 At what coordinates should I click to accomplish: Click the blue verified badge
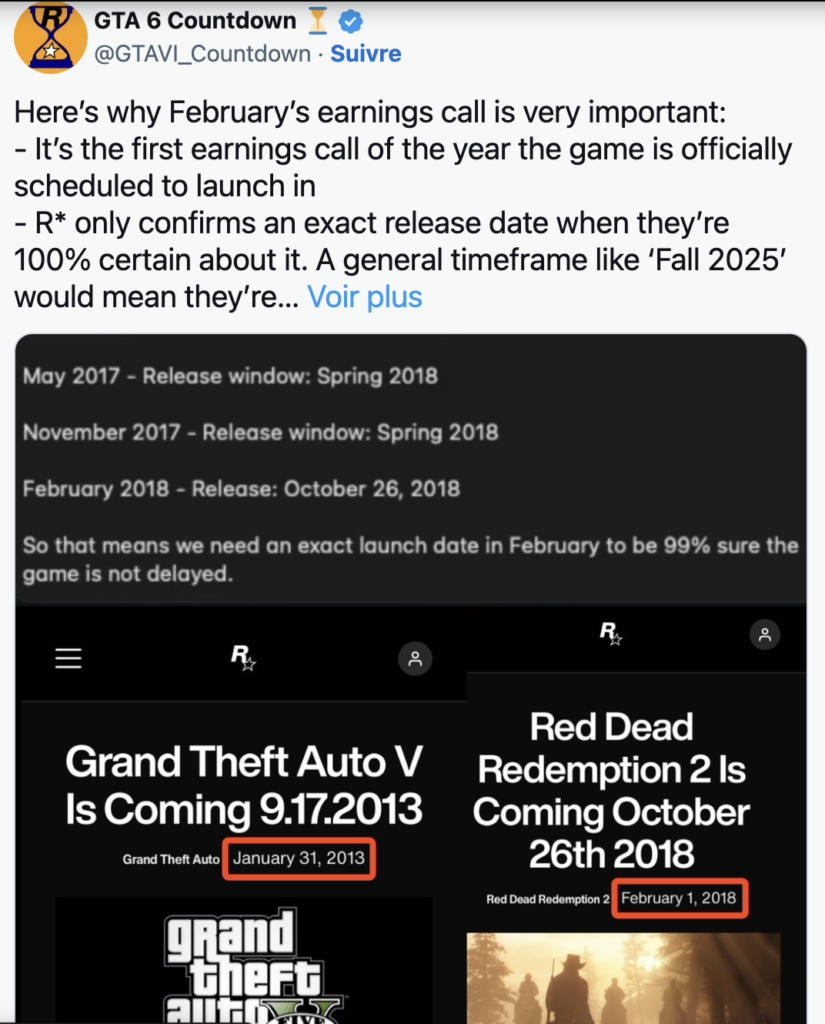click(351, 21)
